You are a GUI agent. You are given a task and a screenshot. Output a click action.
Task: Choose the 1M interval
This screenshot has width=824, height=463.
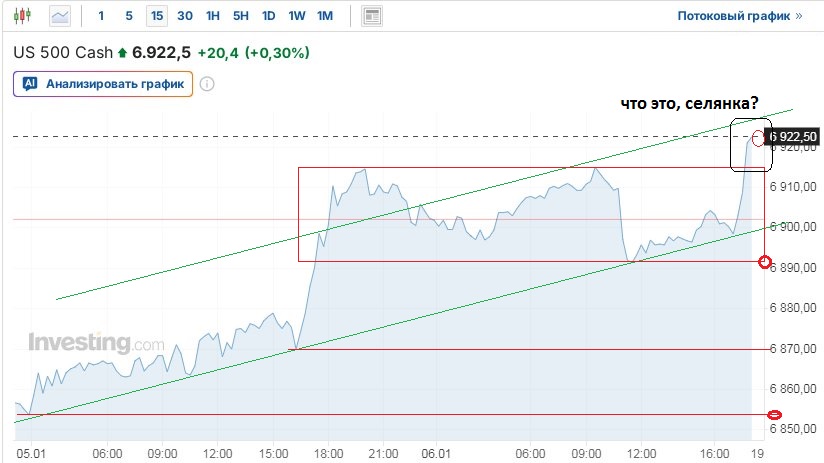click(325, 16)
